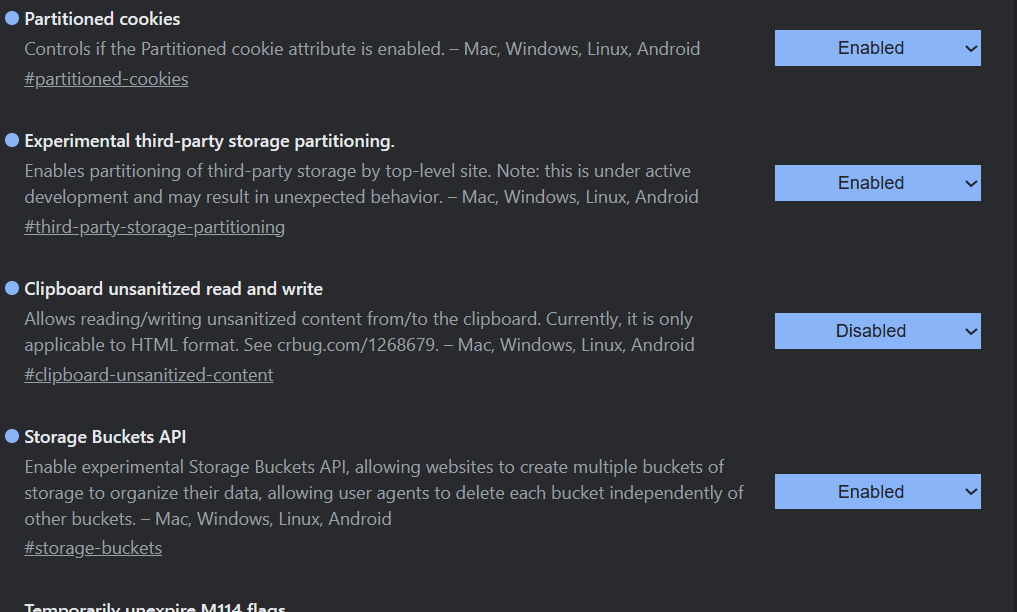
Task: Select the Storage Buckets API heading
Action: click(105, 437)
